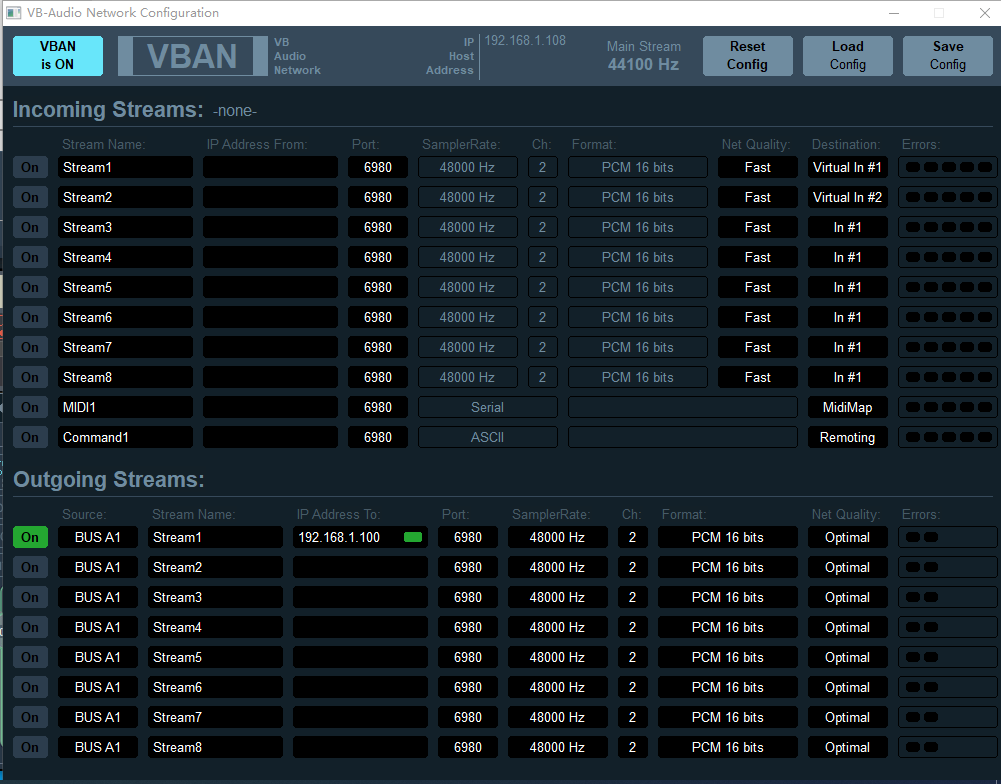Click the IP Address To field for outgoing Stream2
Image resolution: width=1001 pixels, height=784 pixels.
361,568
